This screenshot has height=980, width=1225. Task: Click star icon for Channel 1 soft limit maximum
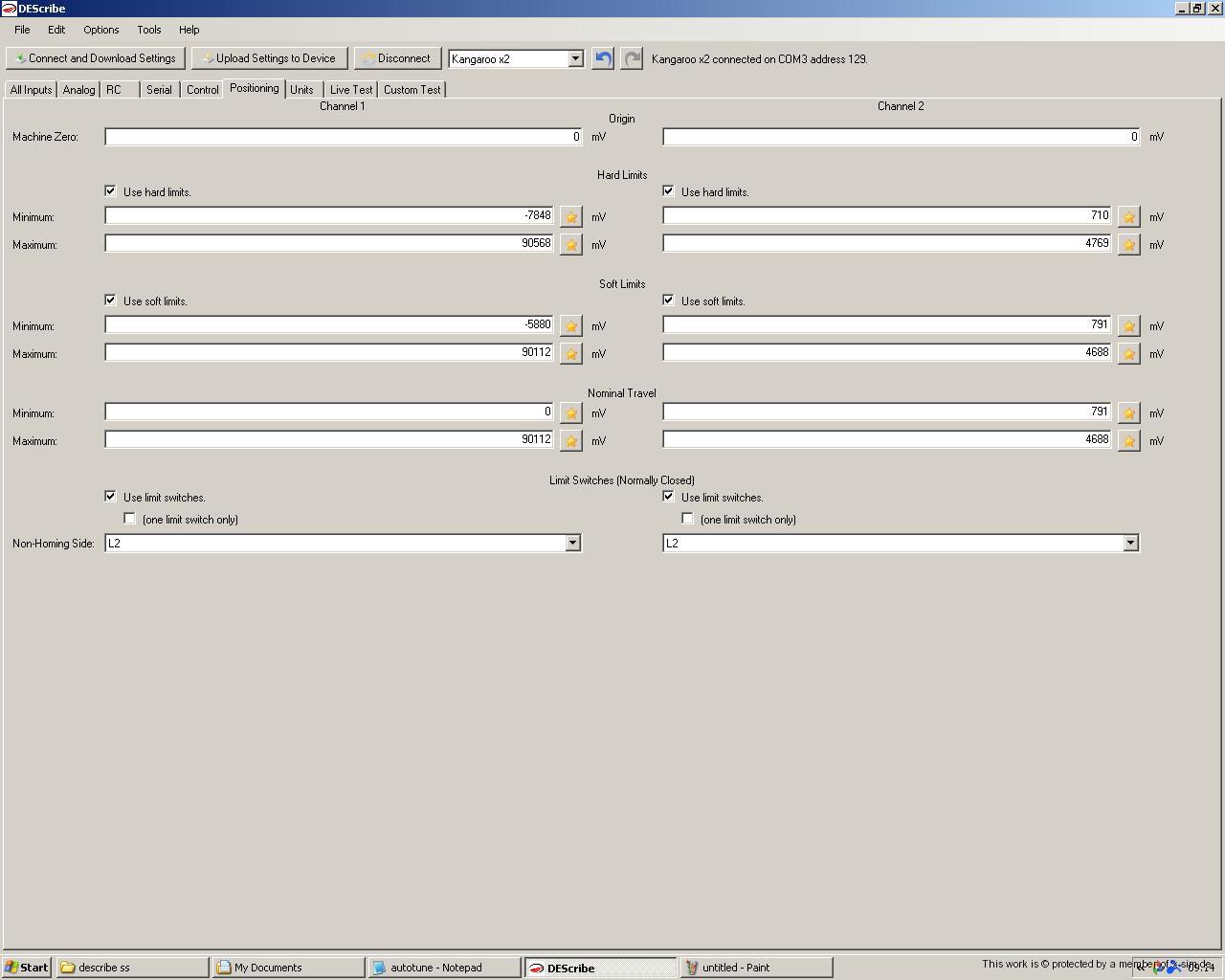571,354
